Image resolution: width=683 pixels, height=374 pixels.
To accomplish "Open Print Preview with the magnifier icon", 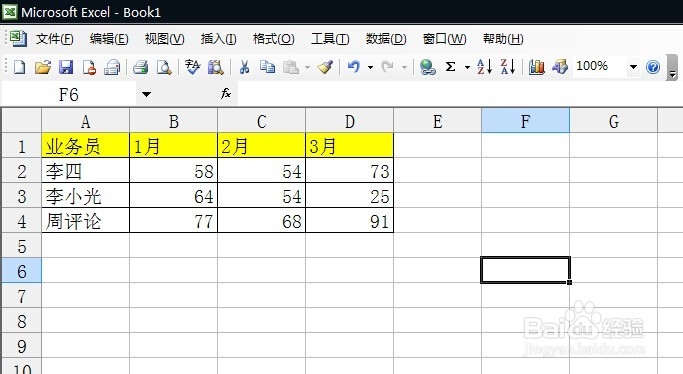I will coord(164,67).
